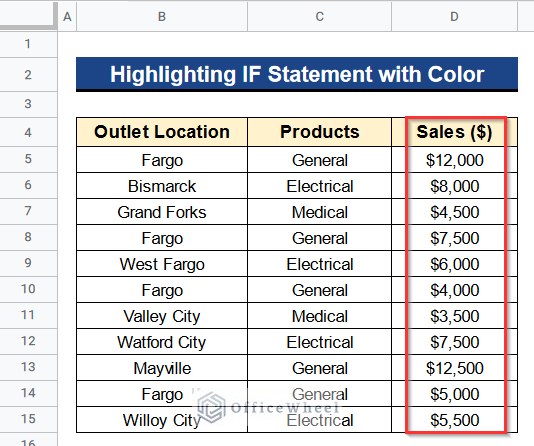Click the $7,500 cell in row 12
This screenshot has height=446, width=534.
point(454,342)
